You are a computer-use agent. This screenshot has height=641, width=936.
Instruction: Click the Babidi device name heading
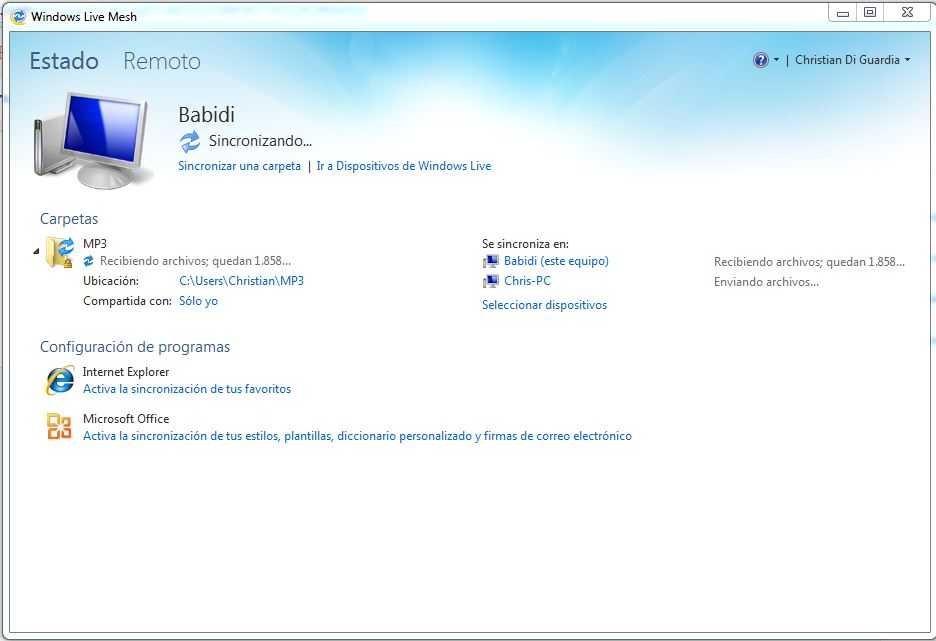click(207, 115)
